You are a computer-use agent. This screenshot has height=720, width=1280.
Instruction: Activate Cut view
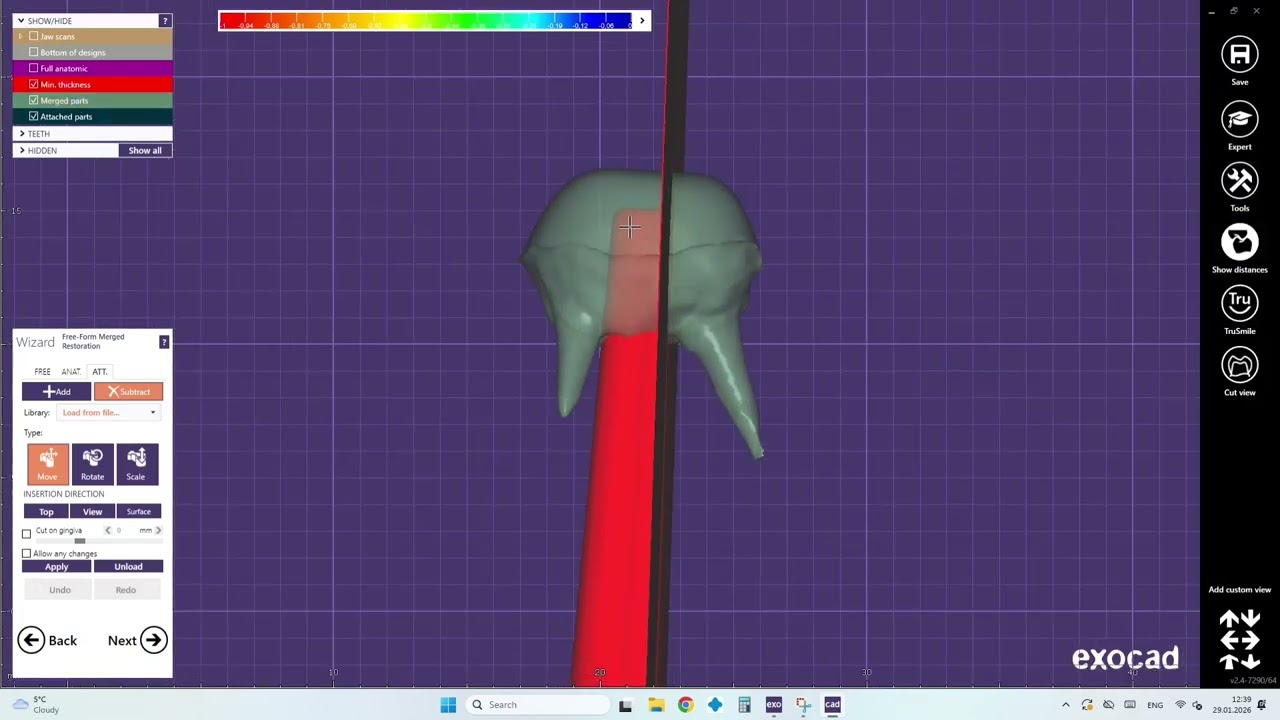[x=1239, y=365]
